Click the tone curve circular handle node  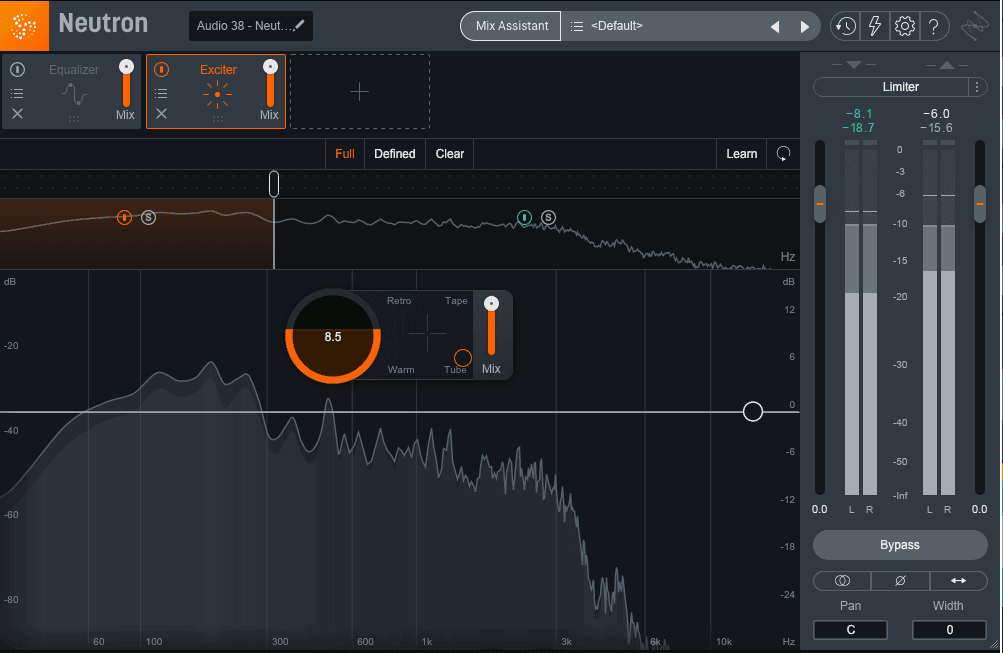click(753, 411)
